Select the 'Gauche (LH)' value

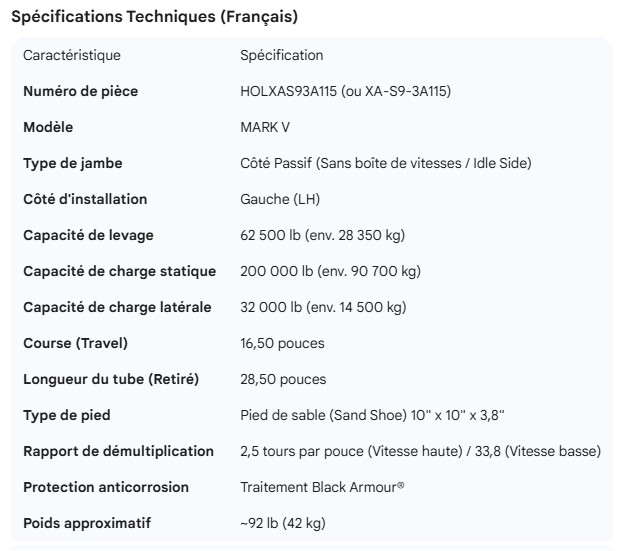[x=280, y=199]
